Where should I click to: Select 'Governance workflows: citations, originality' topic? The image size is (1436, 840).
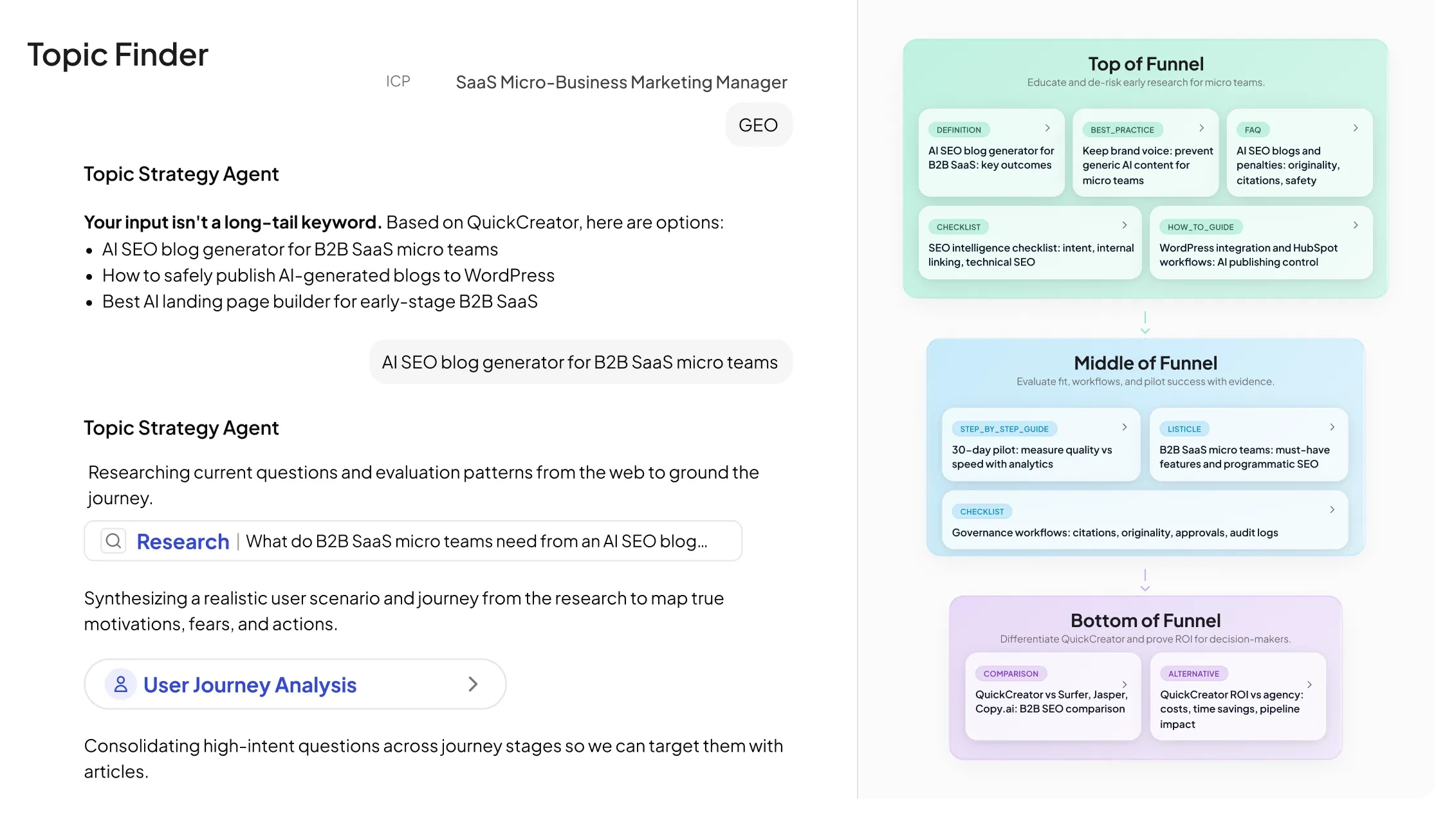[1115, 533]
